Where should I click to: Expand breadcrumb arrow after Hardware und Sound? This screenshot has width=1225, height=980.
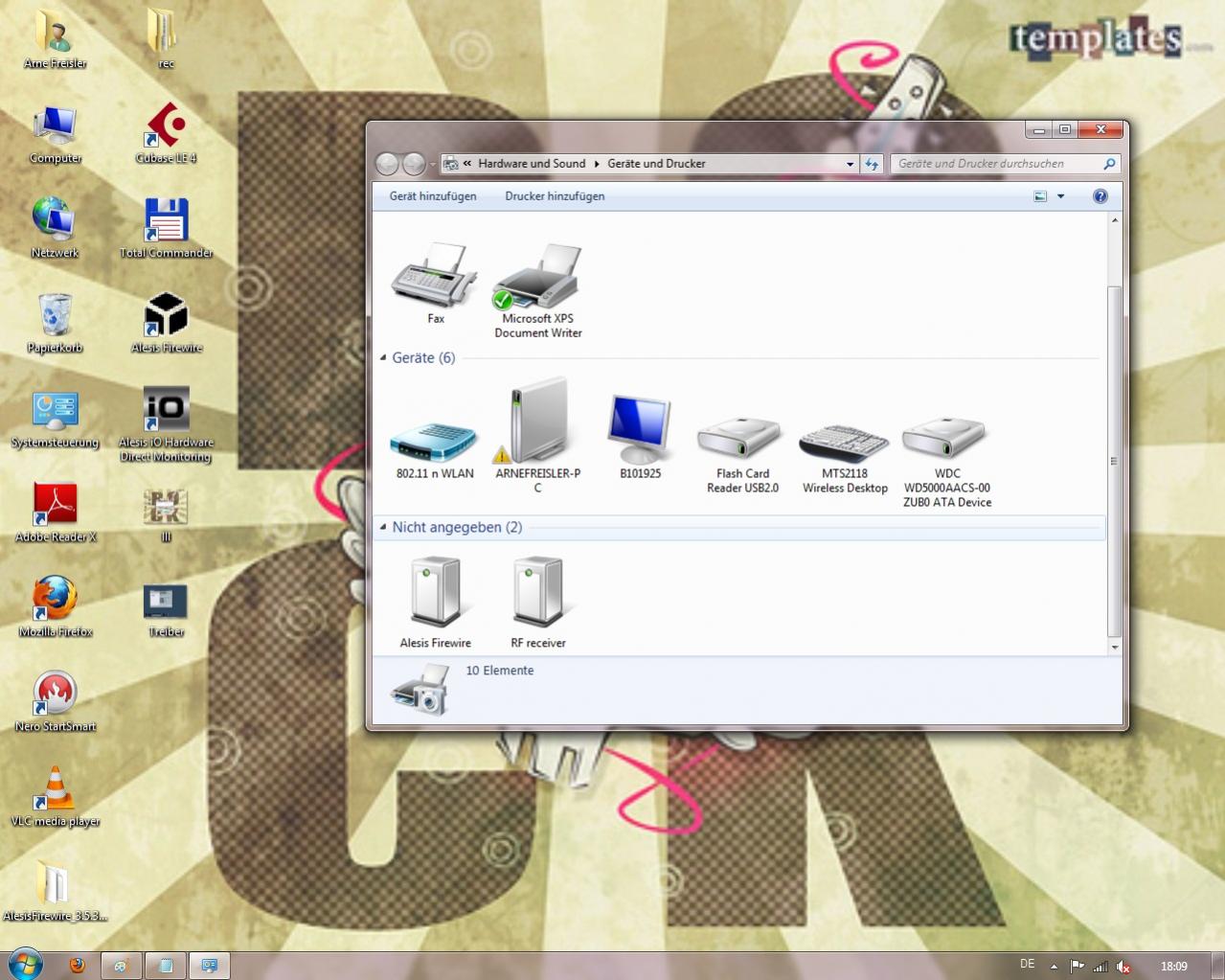(x=597, y=164)
